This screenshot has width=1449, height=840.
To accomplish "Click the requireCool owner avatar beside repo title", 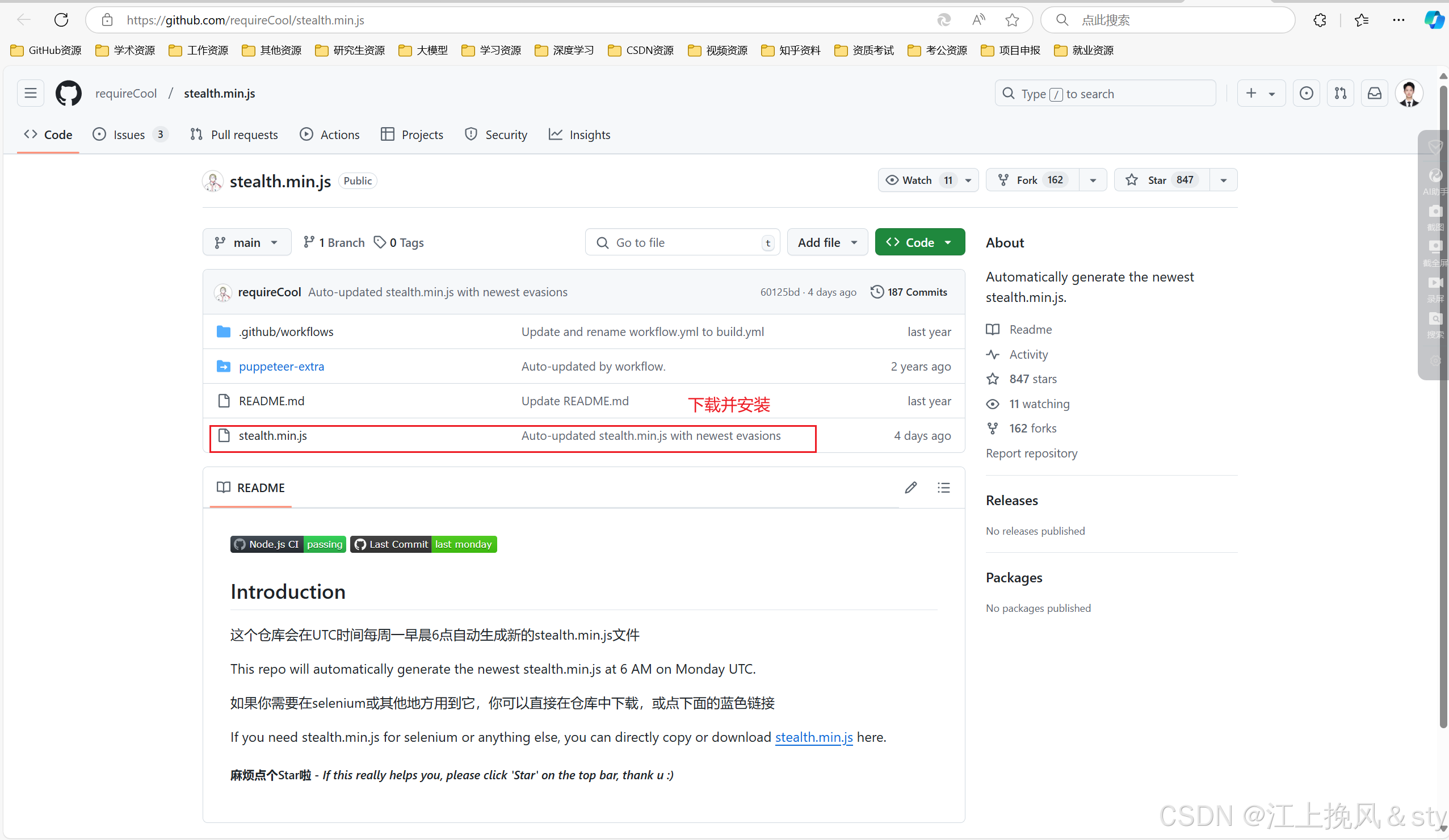I will tap(213, 181).
